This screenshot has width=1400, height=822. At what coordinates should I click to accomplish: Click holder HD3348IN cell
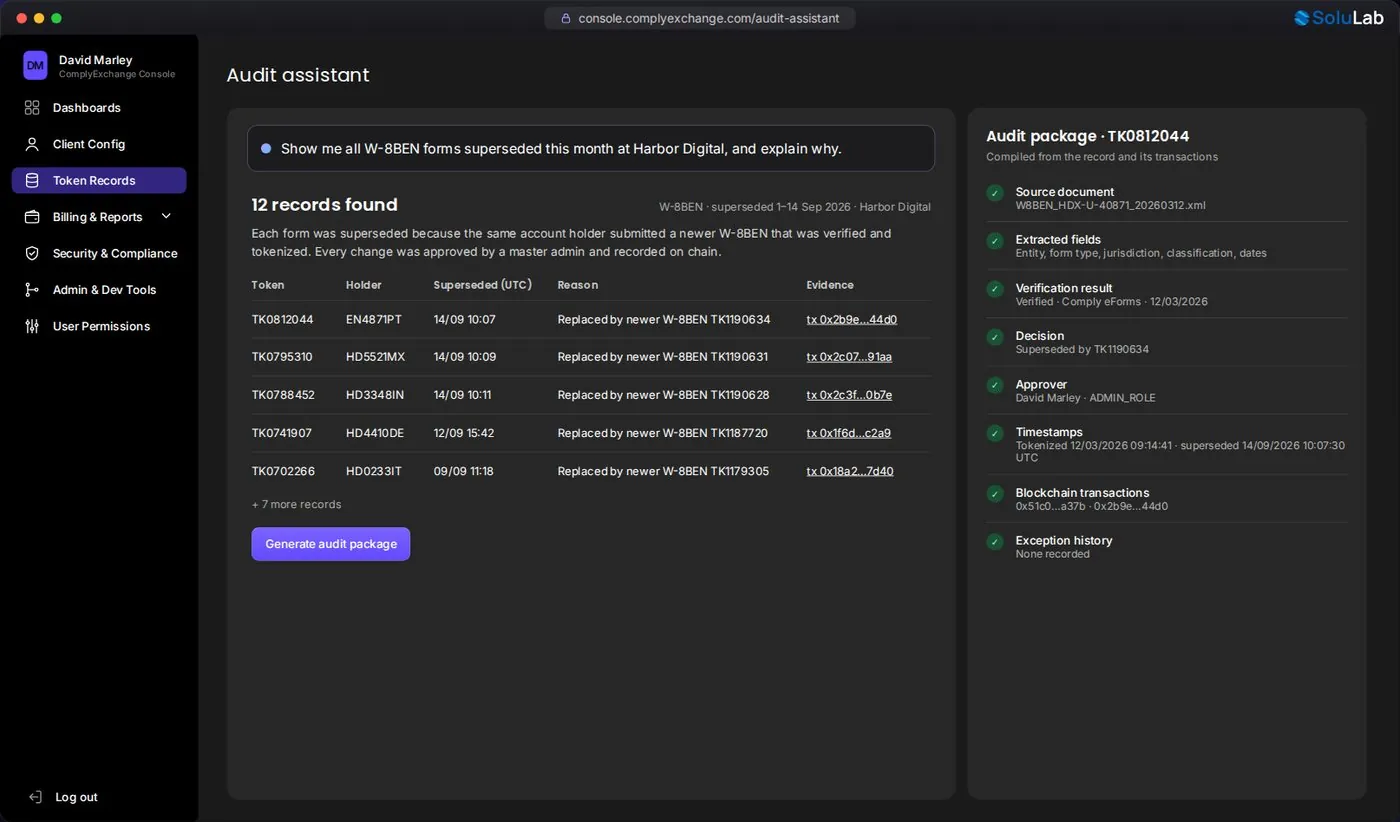coord(375,395)
